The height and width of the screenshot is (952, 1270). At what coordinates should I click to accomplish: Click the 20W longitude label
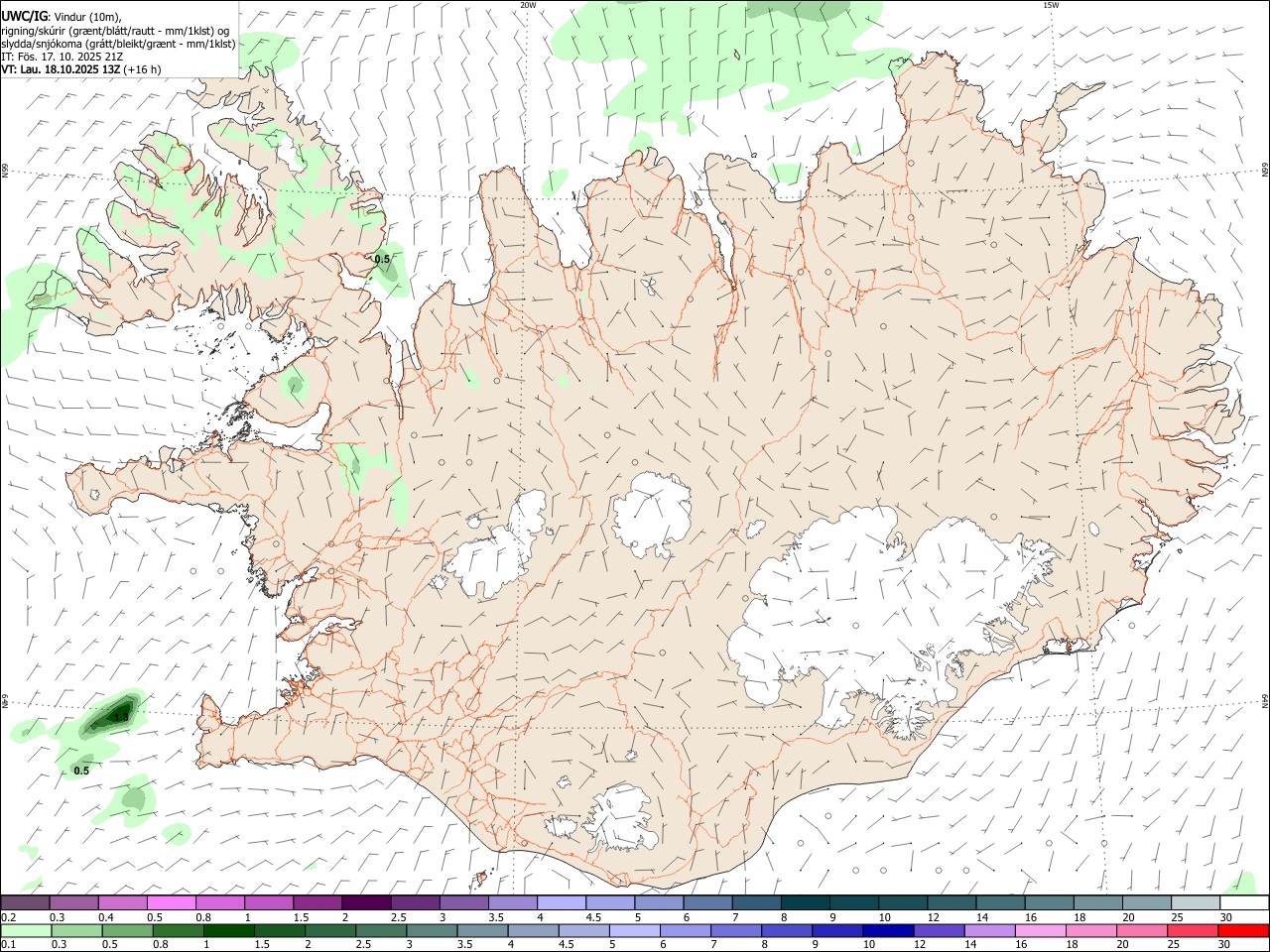[528, 5]
